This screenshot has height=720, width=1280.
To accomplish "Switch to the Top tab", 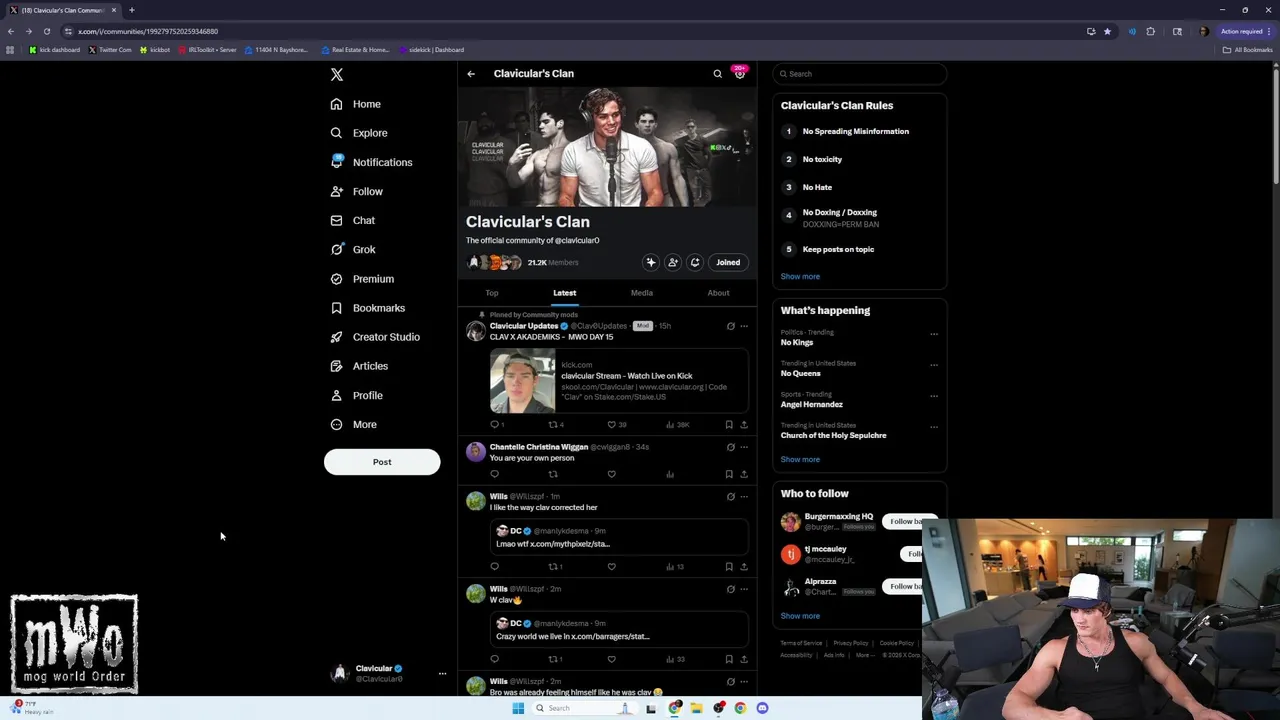I will 492,293.
